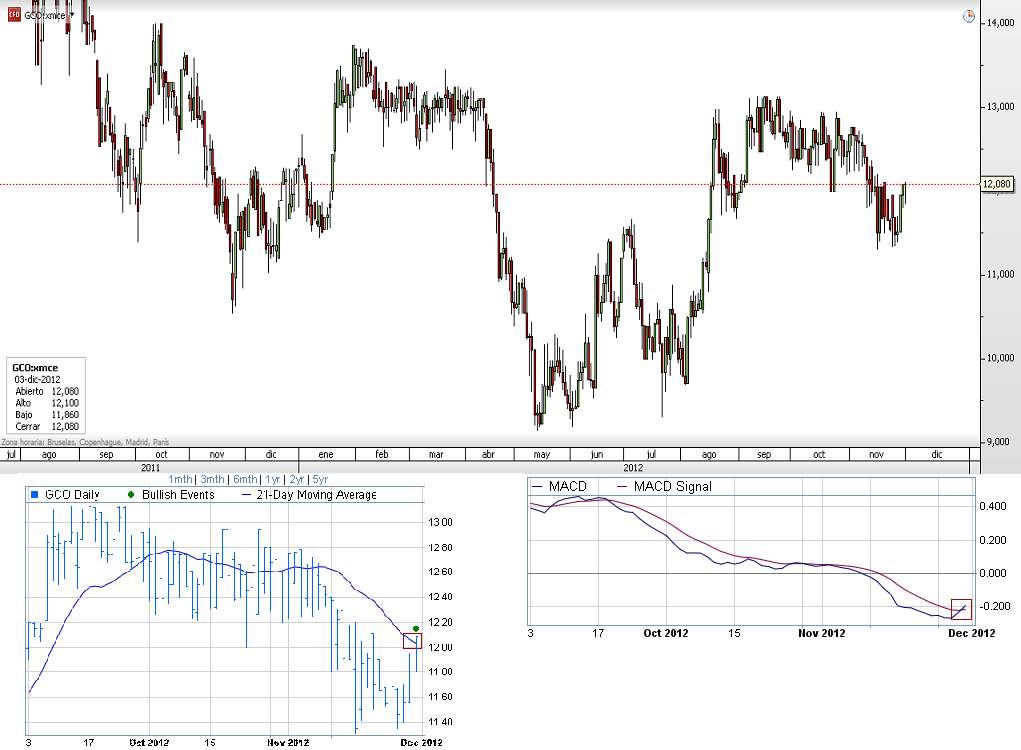Screen dimensions: 1021x750
Task: Click the 11,000 price axis label
Action: coord(1000,274)
